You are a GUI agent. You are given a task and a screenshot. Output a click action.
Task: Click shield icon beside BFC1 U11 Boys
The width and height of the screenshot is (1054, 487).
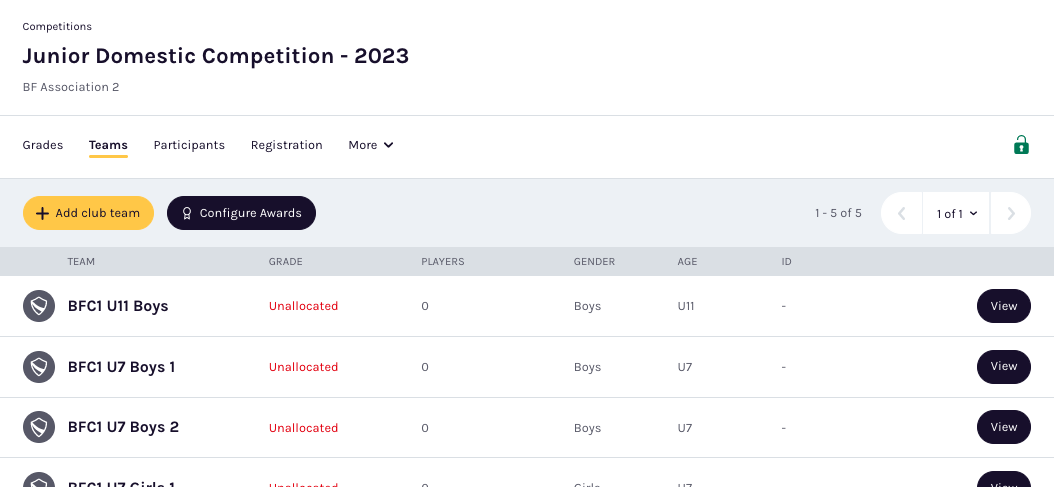click(x=38, y=306)
